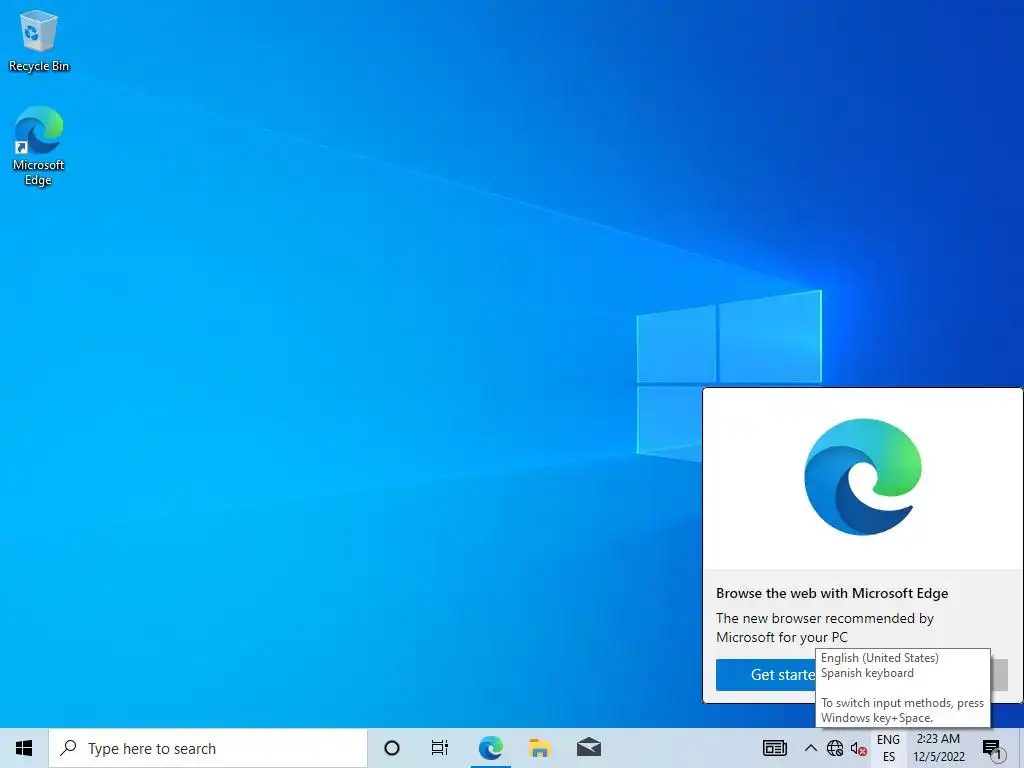
Task: Click the gray button beside Get started
Action: (x=999, y=675)
